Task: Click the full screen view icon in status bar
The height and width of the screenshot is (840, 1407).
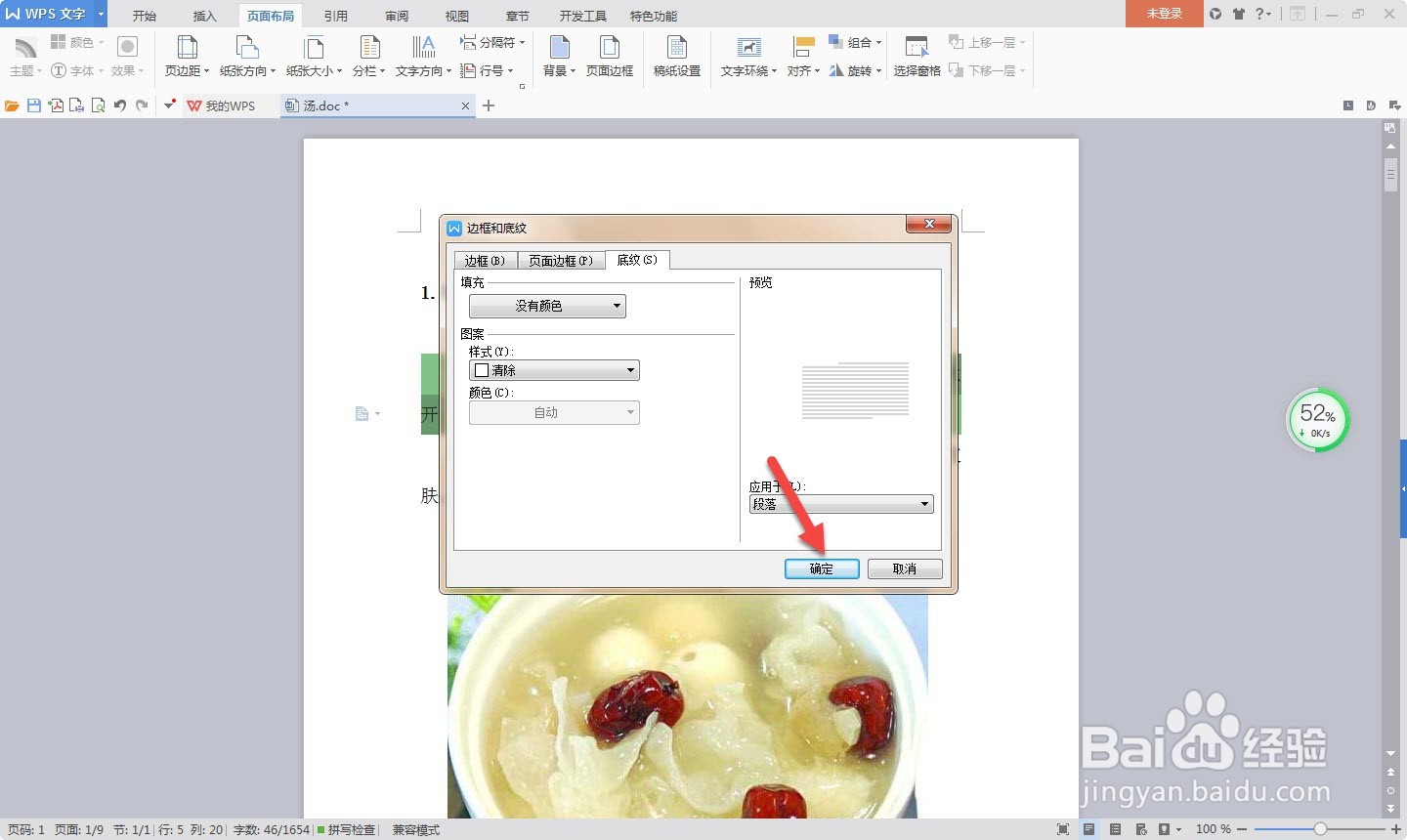Action: pos(1063,829)
